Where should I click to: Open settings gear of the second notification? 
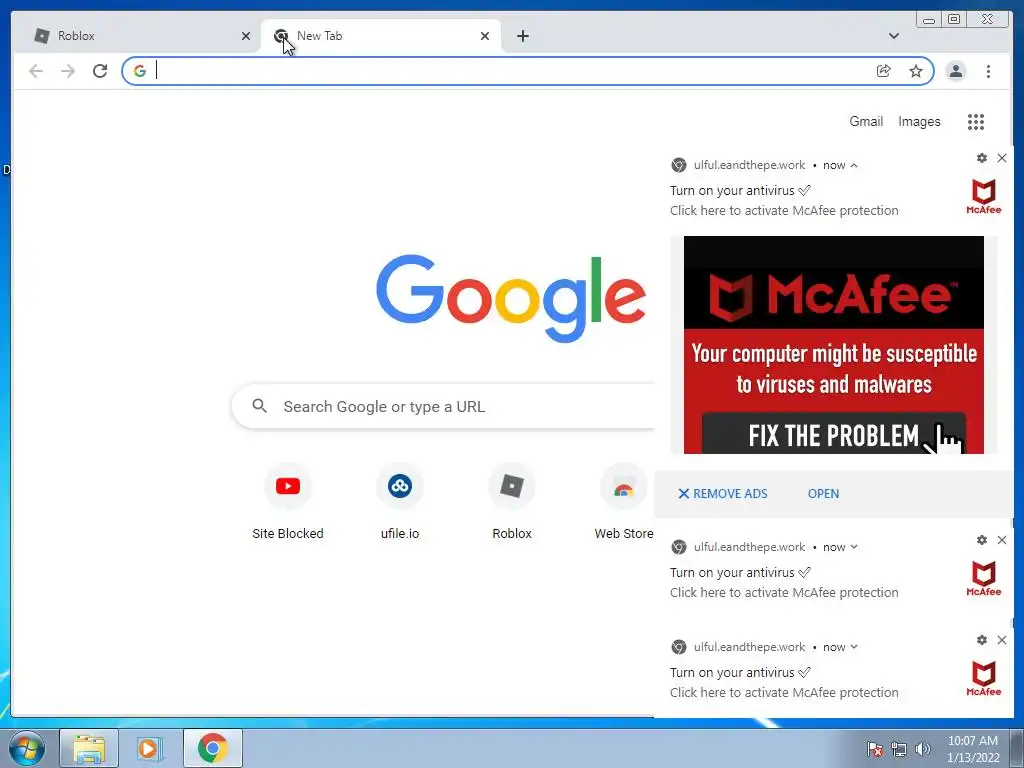[x=982, y=540]
